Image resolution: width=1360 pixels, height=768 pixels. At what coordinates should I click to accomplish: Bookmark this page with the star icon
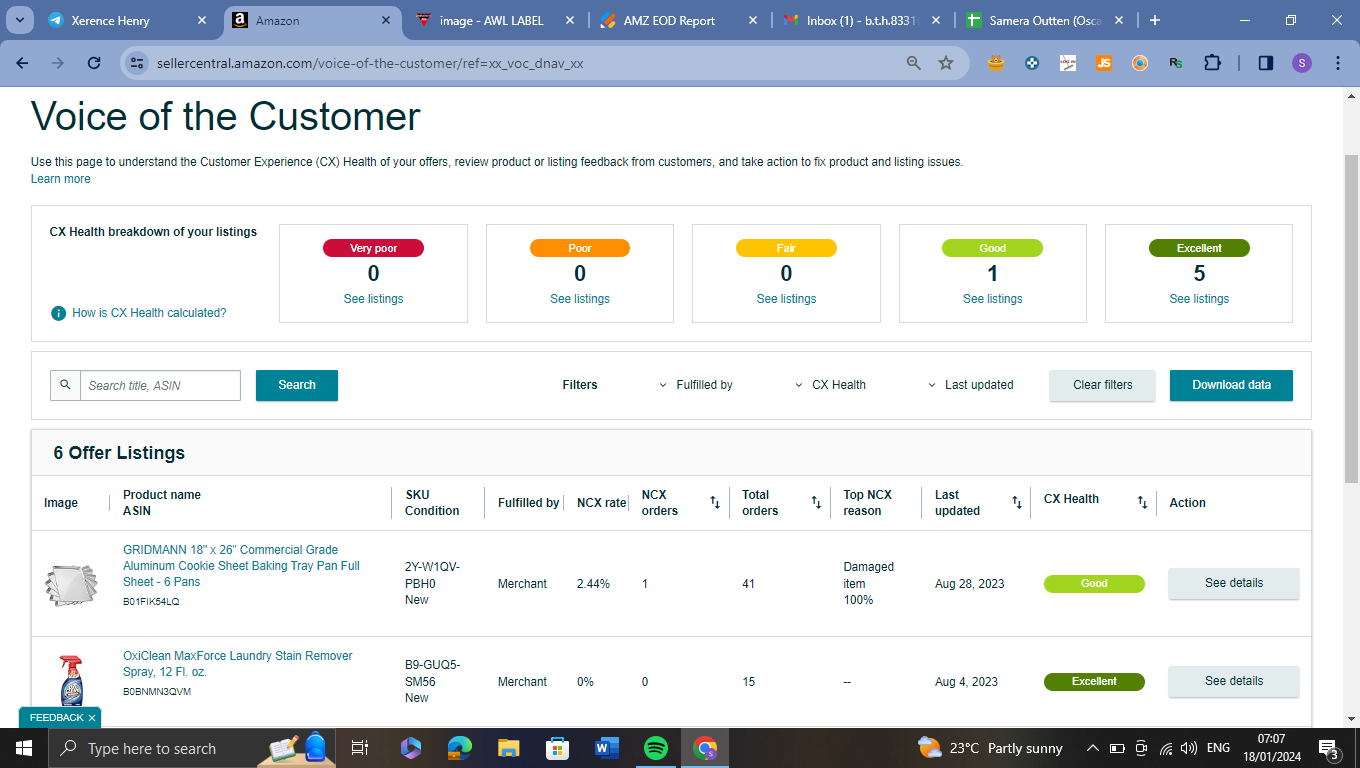pyautogui.click(x=946, y=63)
